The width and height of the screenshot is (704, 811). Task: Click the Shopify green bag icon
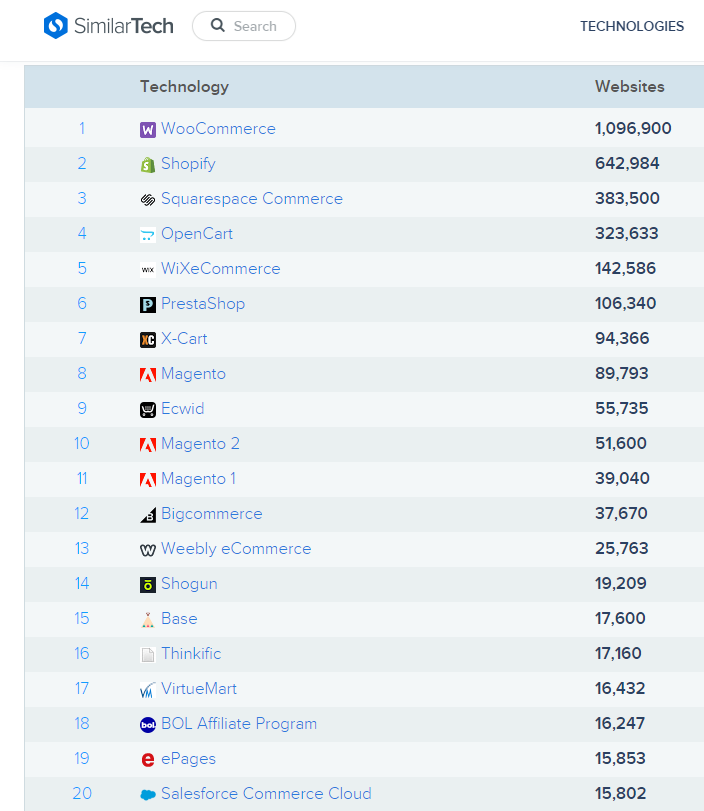[148, 165]
